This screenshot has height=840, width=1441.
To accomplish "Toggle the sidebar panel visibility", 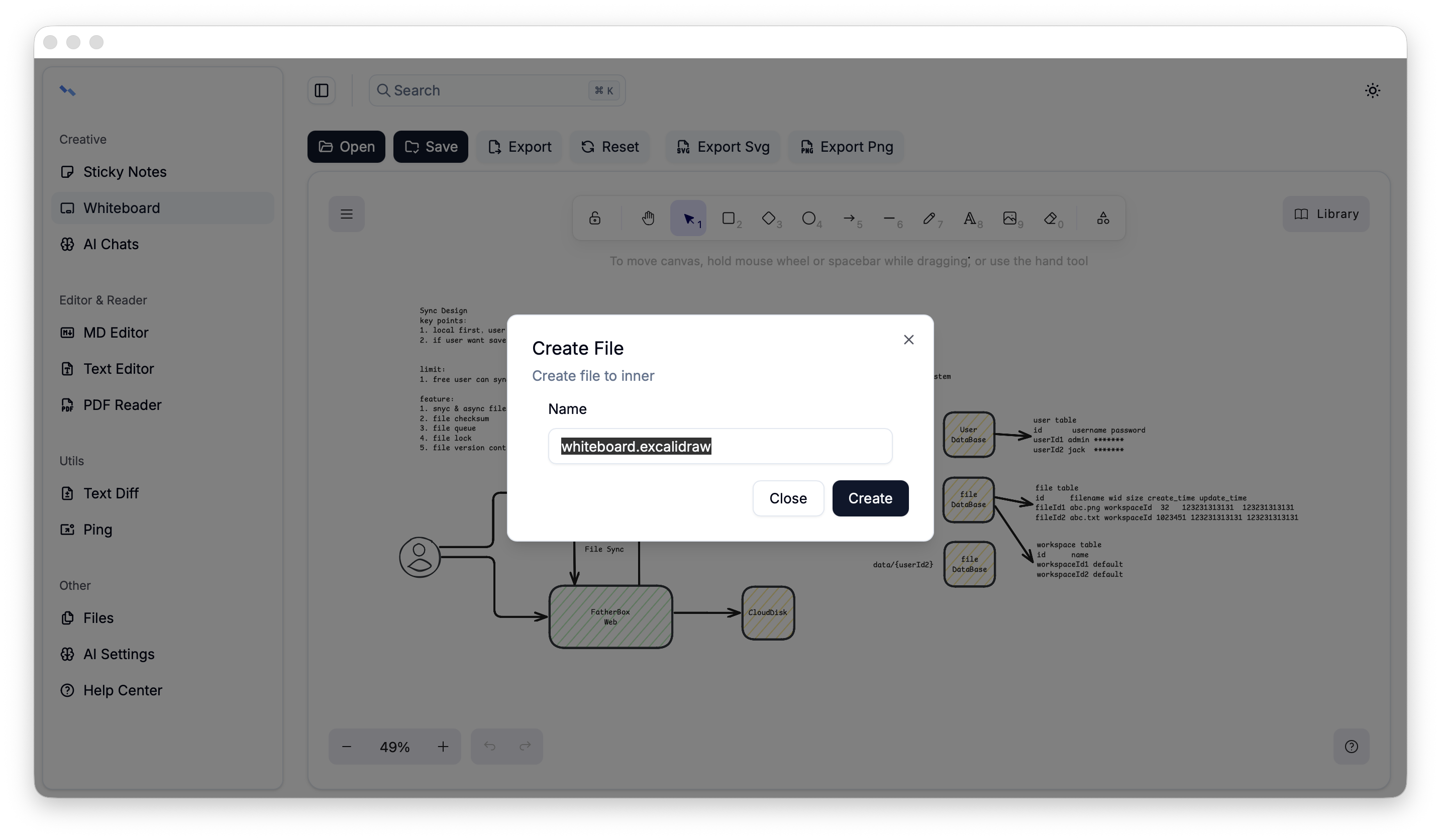I will point(322,90).
